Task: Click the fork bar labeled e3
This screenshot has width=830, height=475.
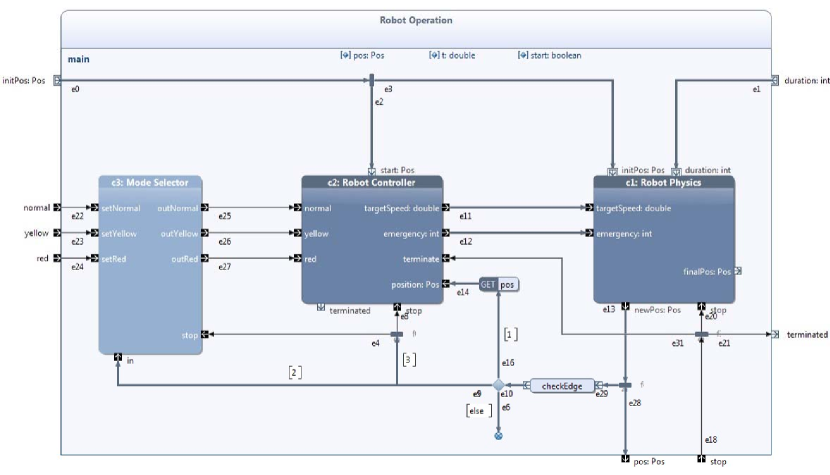Action: click(x=372, y=80)
